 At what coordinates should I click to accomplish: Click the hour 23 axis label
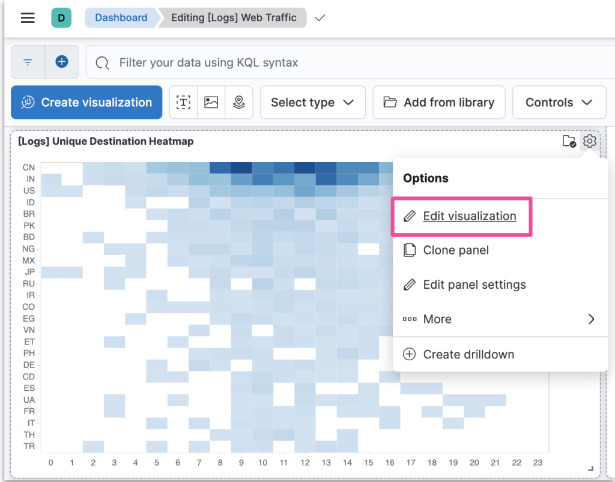[538, 463]
